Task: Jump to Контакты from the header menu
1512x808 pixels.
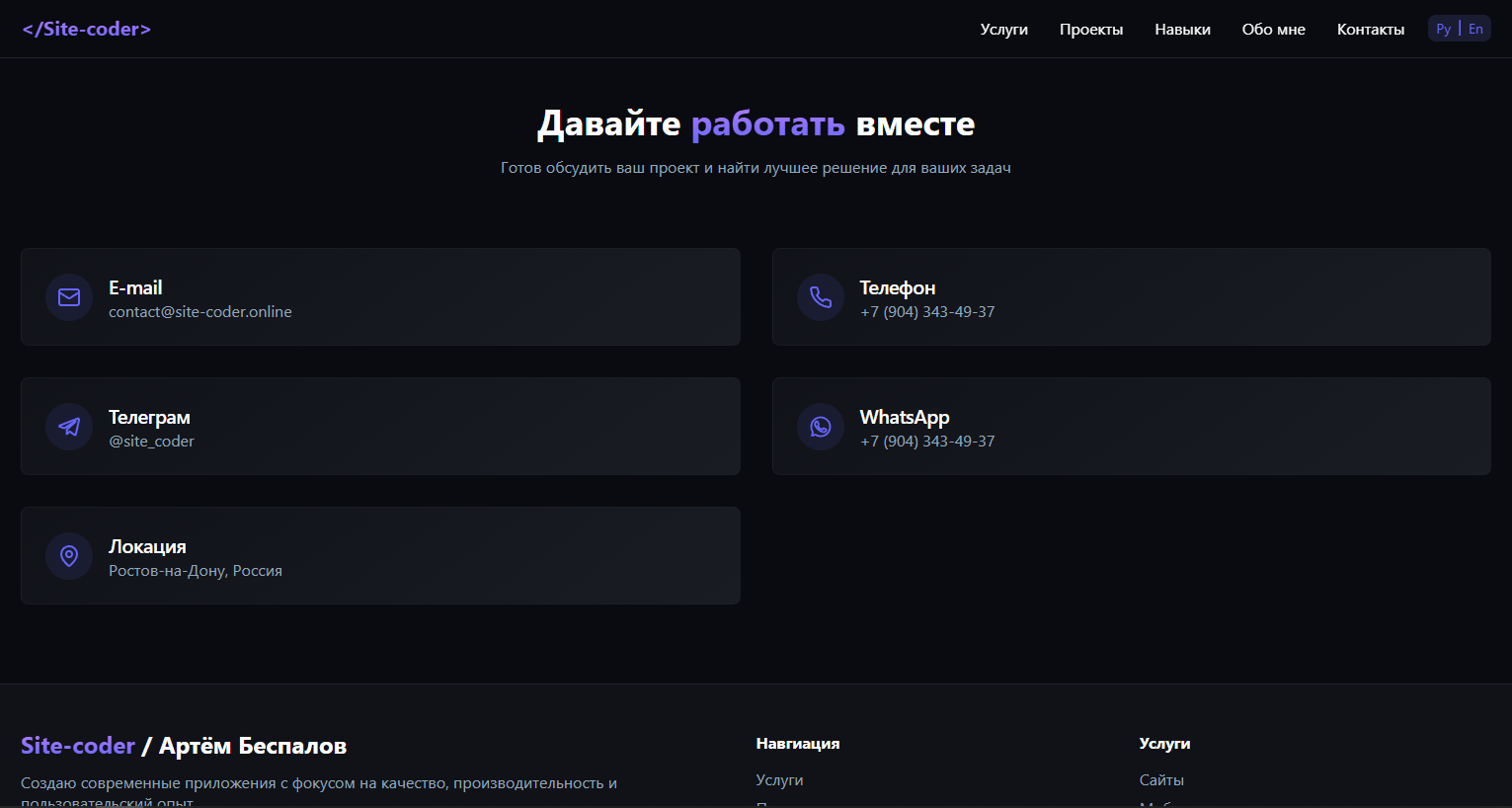Action: coord(1371,30)
